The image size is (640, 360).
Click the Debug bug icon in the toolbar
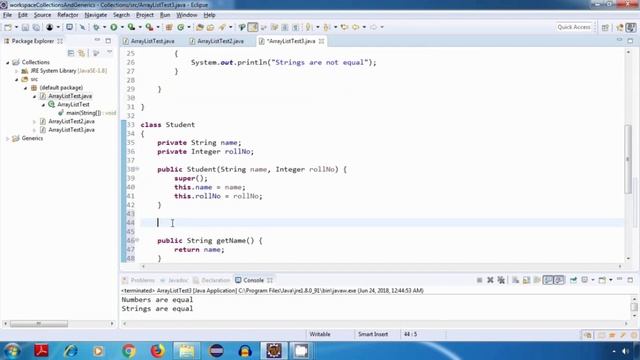click(96, 27)
